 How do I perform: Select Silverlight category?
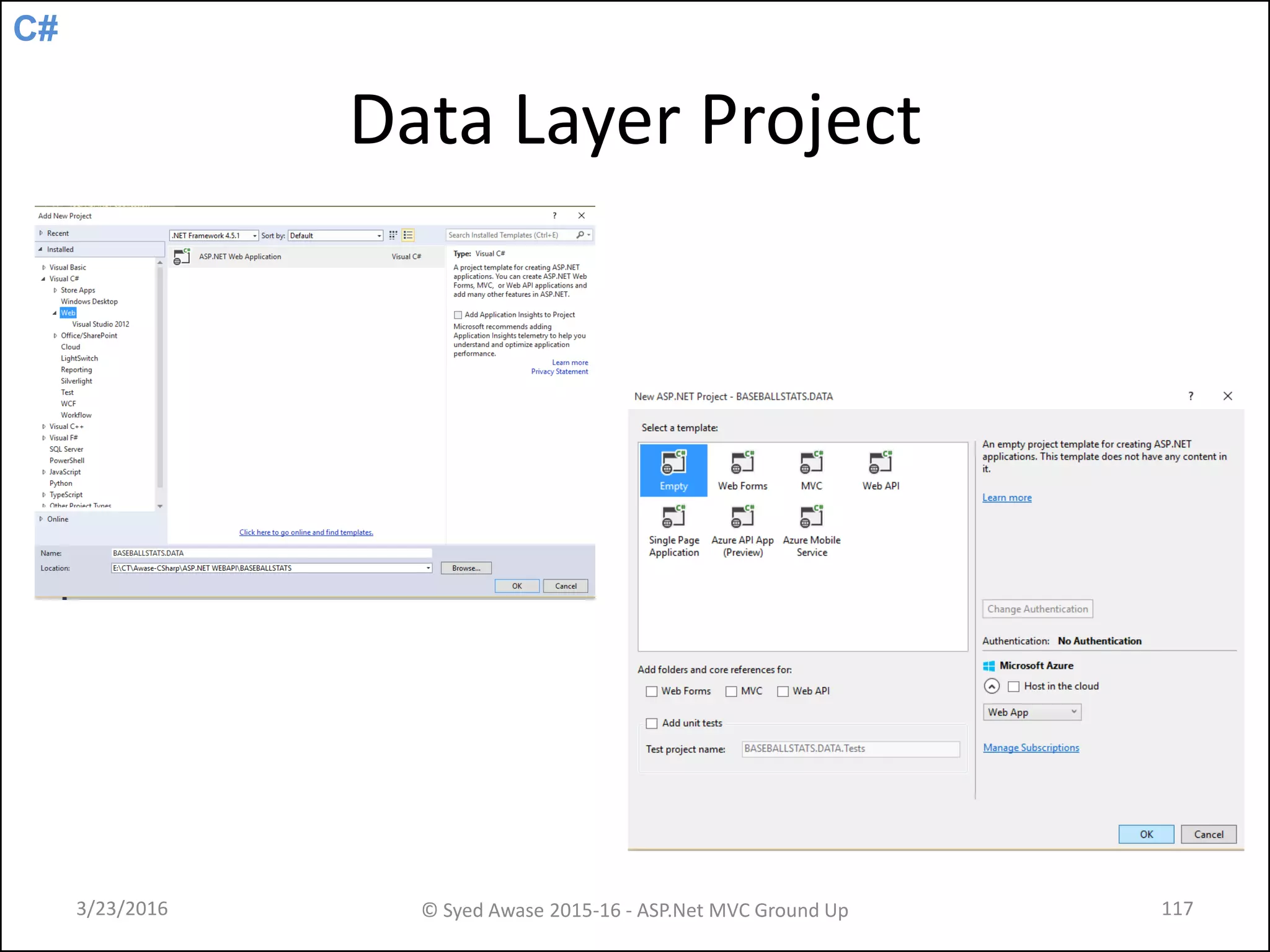tap(76, 381)
